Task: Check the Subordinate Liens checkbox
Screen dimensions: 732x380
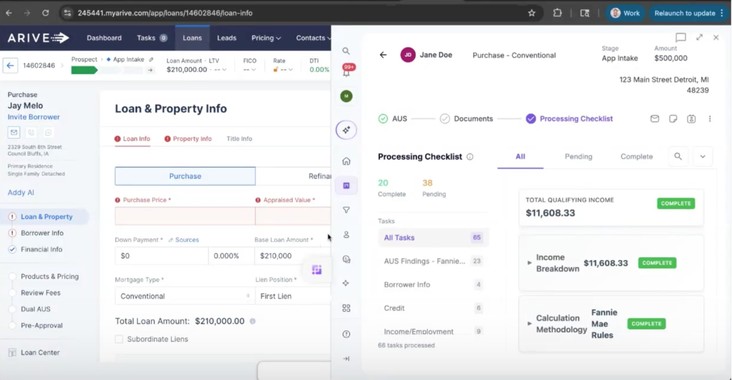Action: point(119,339)
